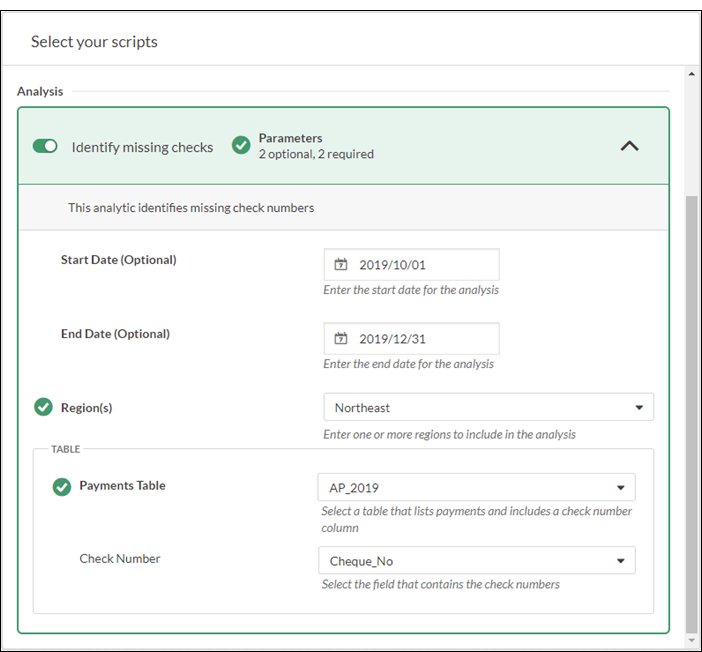Click the End Date calendar icon

click(340, 339)
